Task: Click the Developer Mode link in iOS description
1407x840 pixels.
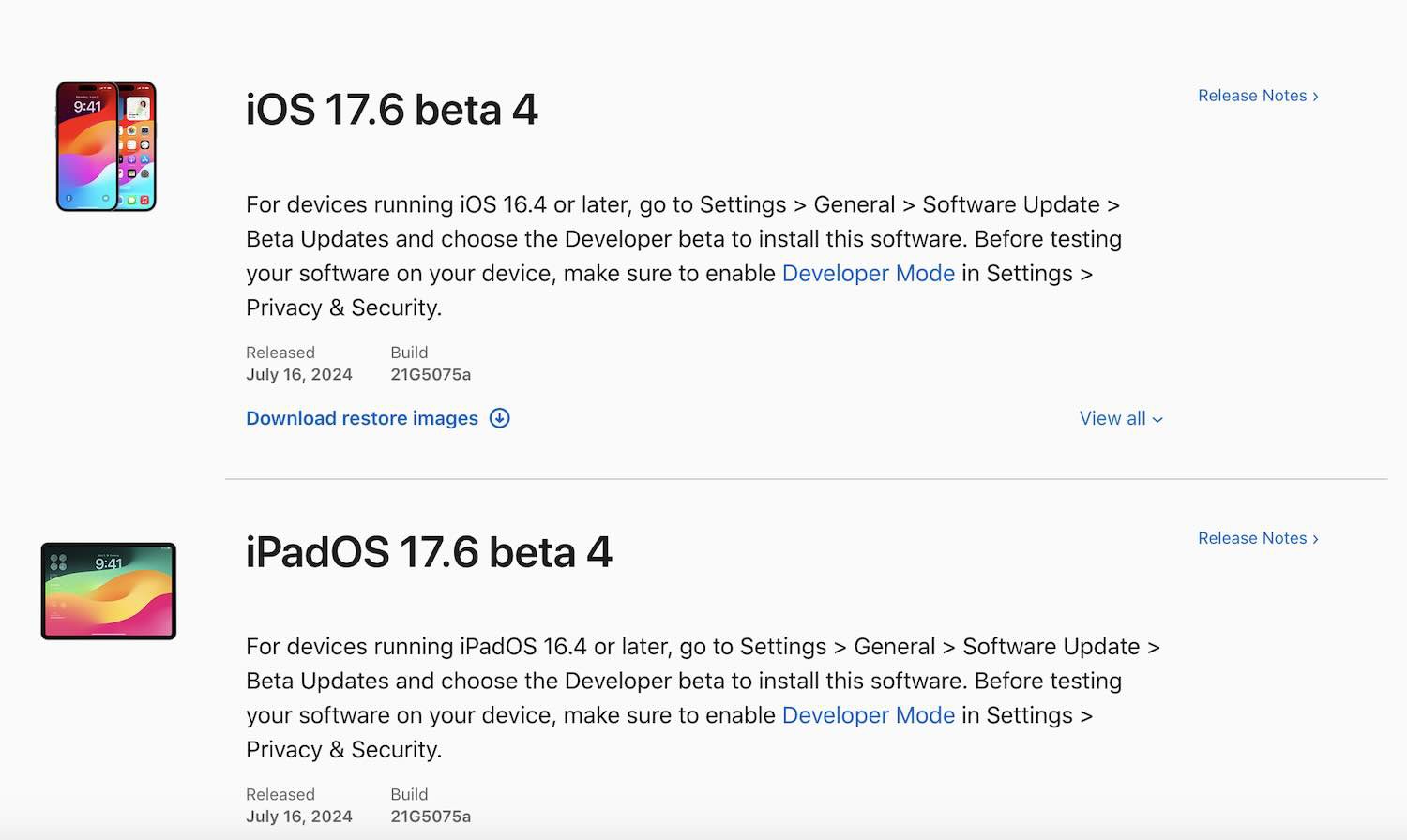Action: (869, 273)
